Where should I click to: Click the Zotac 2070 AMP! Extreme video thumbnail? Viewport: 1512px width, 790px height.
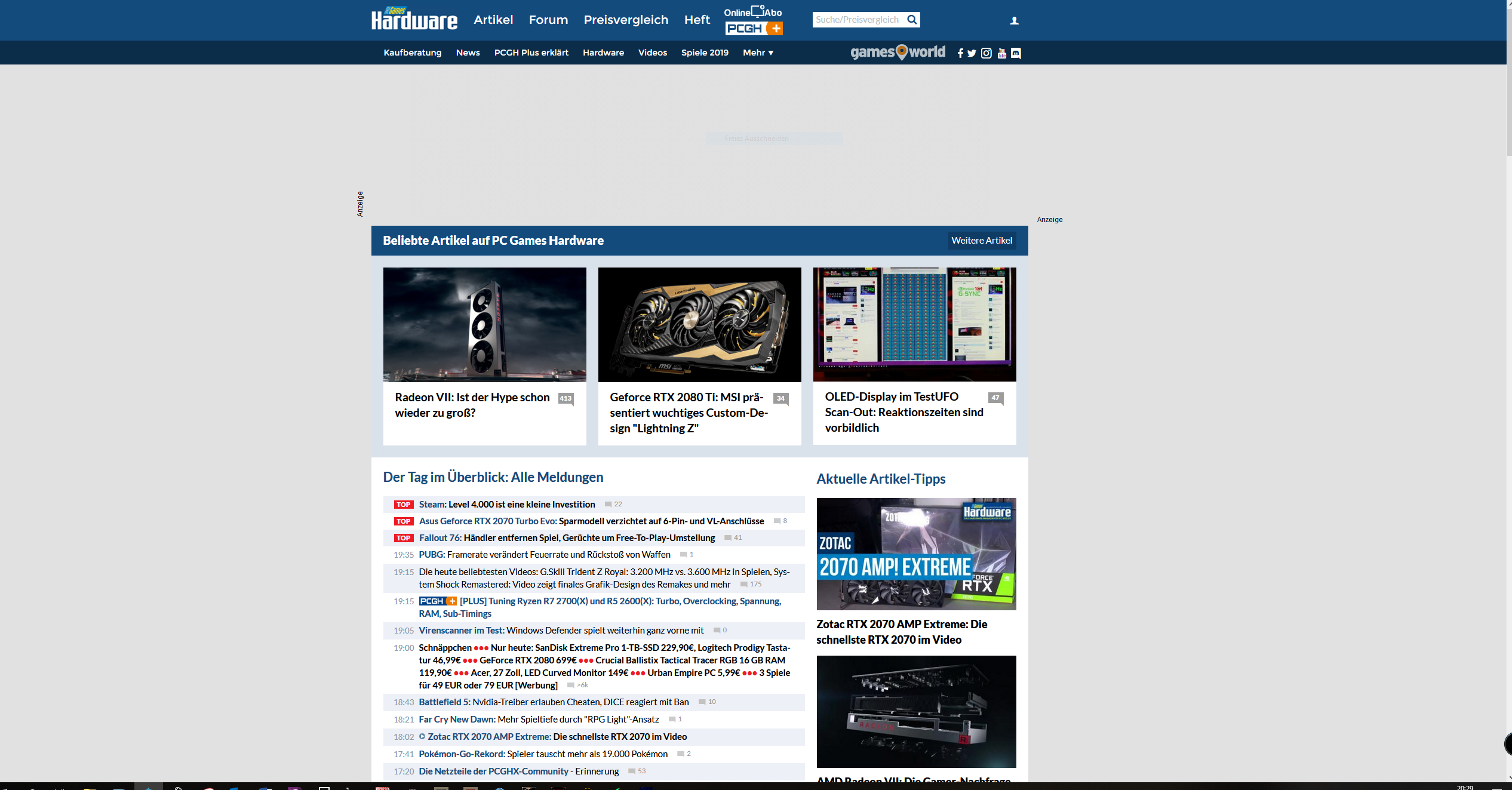(x=916, y=554)
